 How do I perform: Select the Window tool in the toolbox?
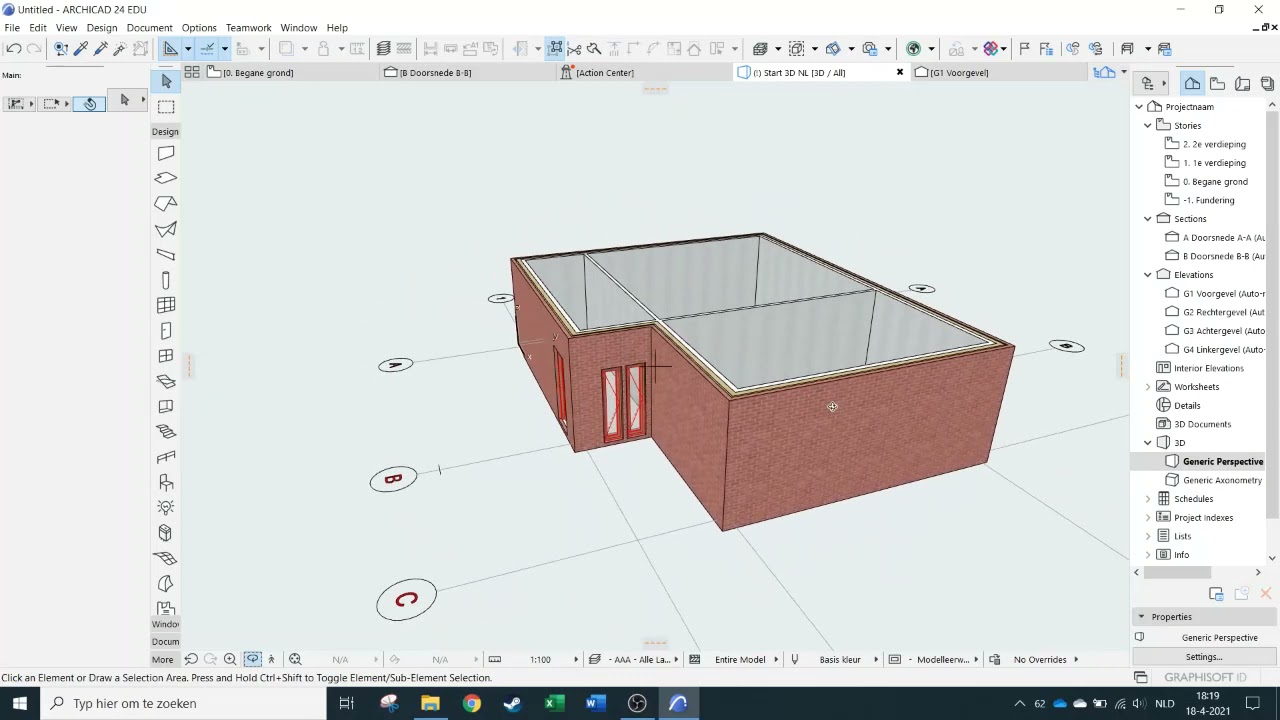[x=166, y=356]
